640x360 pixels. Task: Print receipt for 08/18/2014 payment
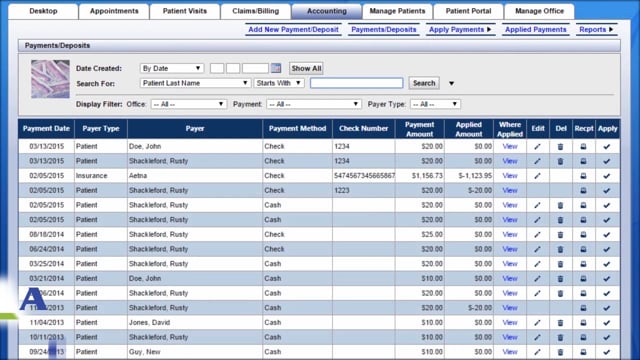(583, 235)
